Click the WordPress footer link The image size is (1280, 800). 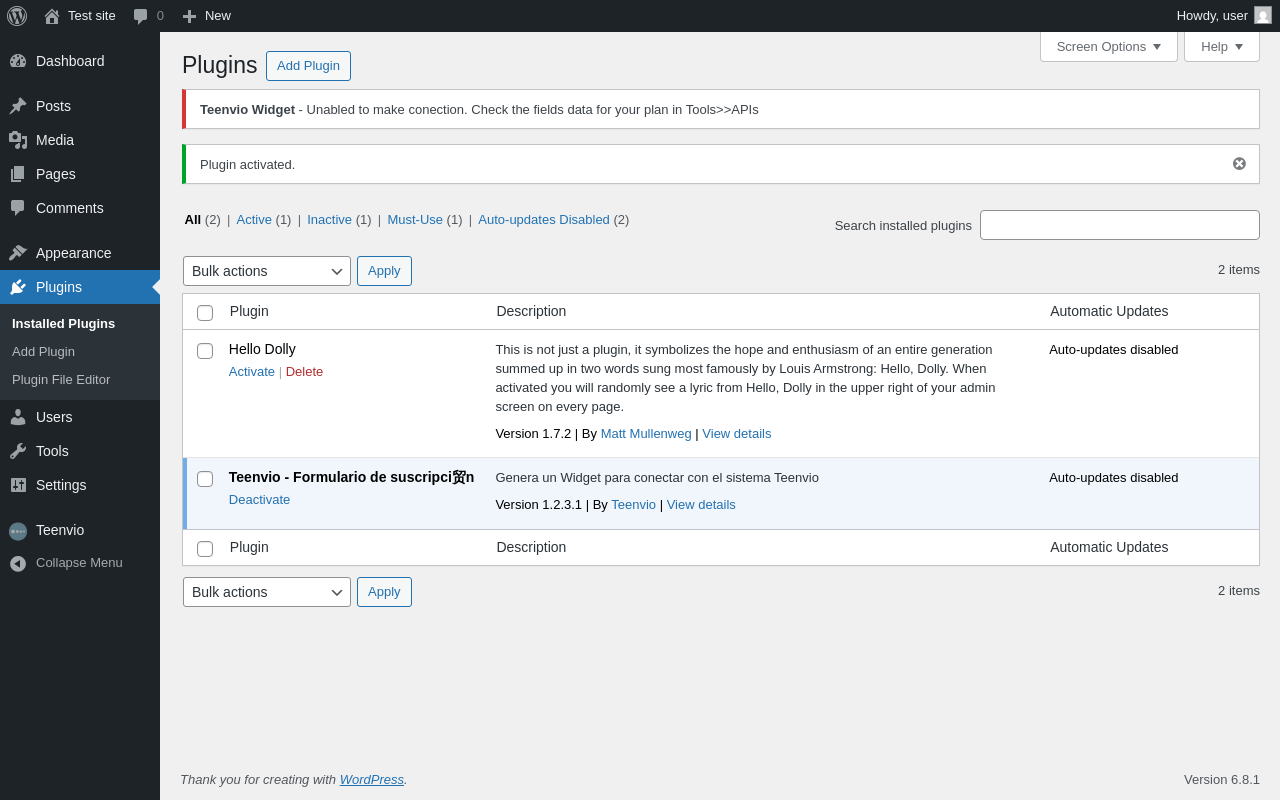point(372,780)
